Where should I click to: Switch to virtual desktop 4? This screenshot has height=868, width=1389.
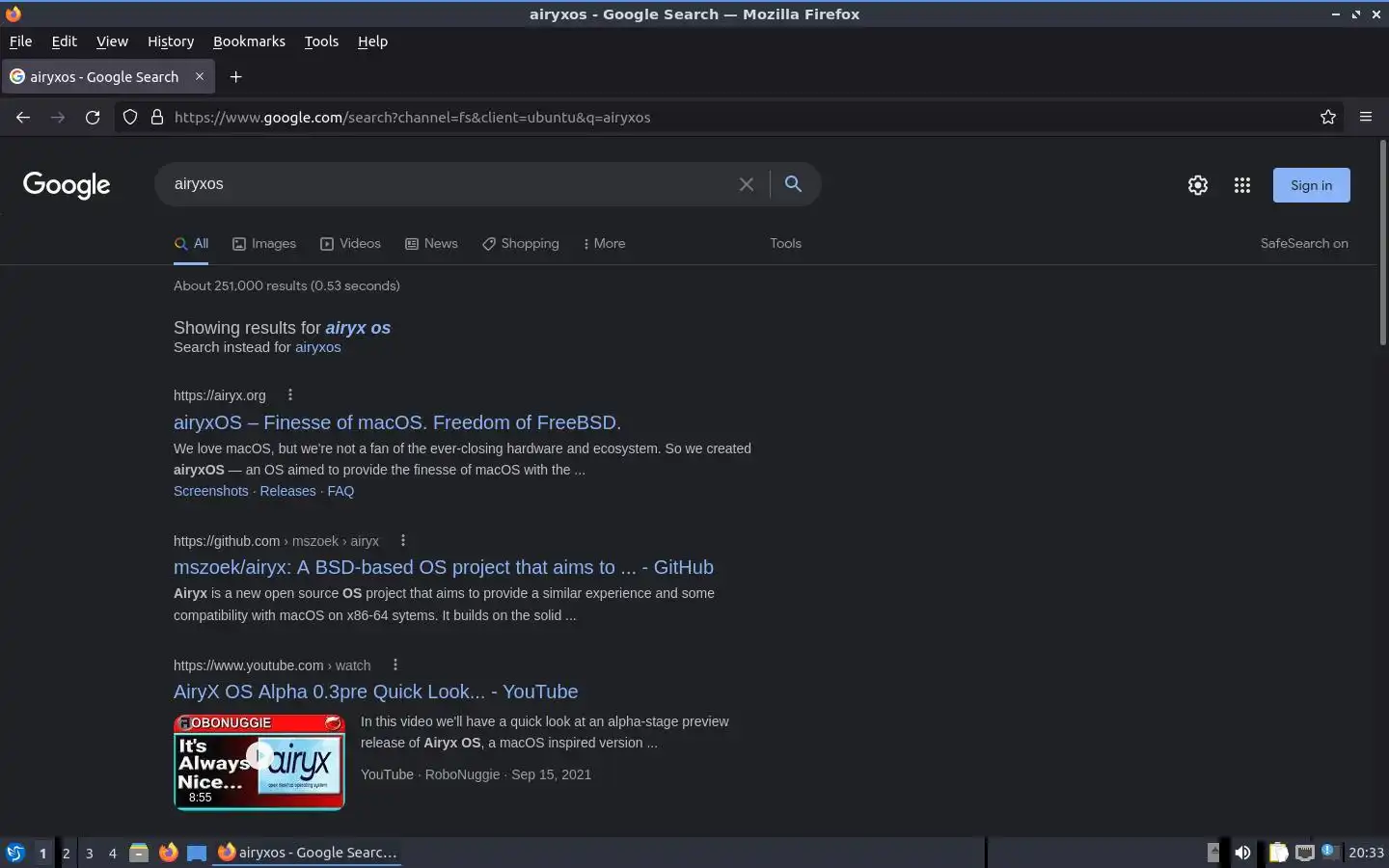(112, 853)
